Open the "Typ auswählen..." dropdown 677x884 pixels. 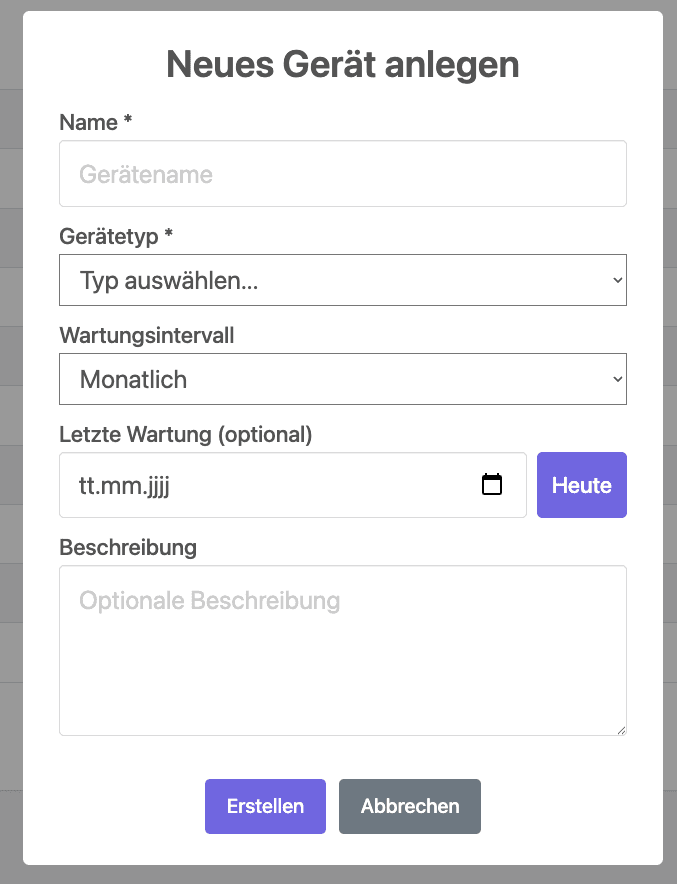342,280
